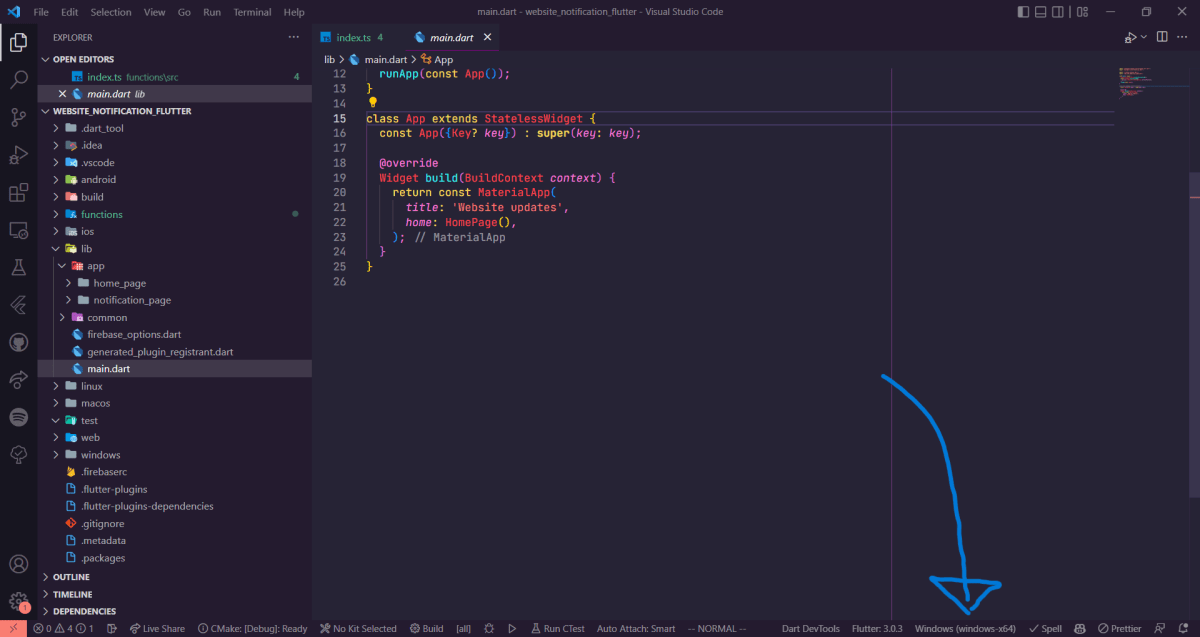Select the Run and Debug icon
1200x637 pixels.
point(18,155)
